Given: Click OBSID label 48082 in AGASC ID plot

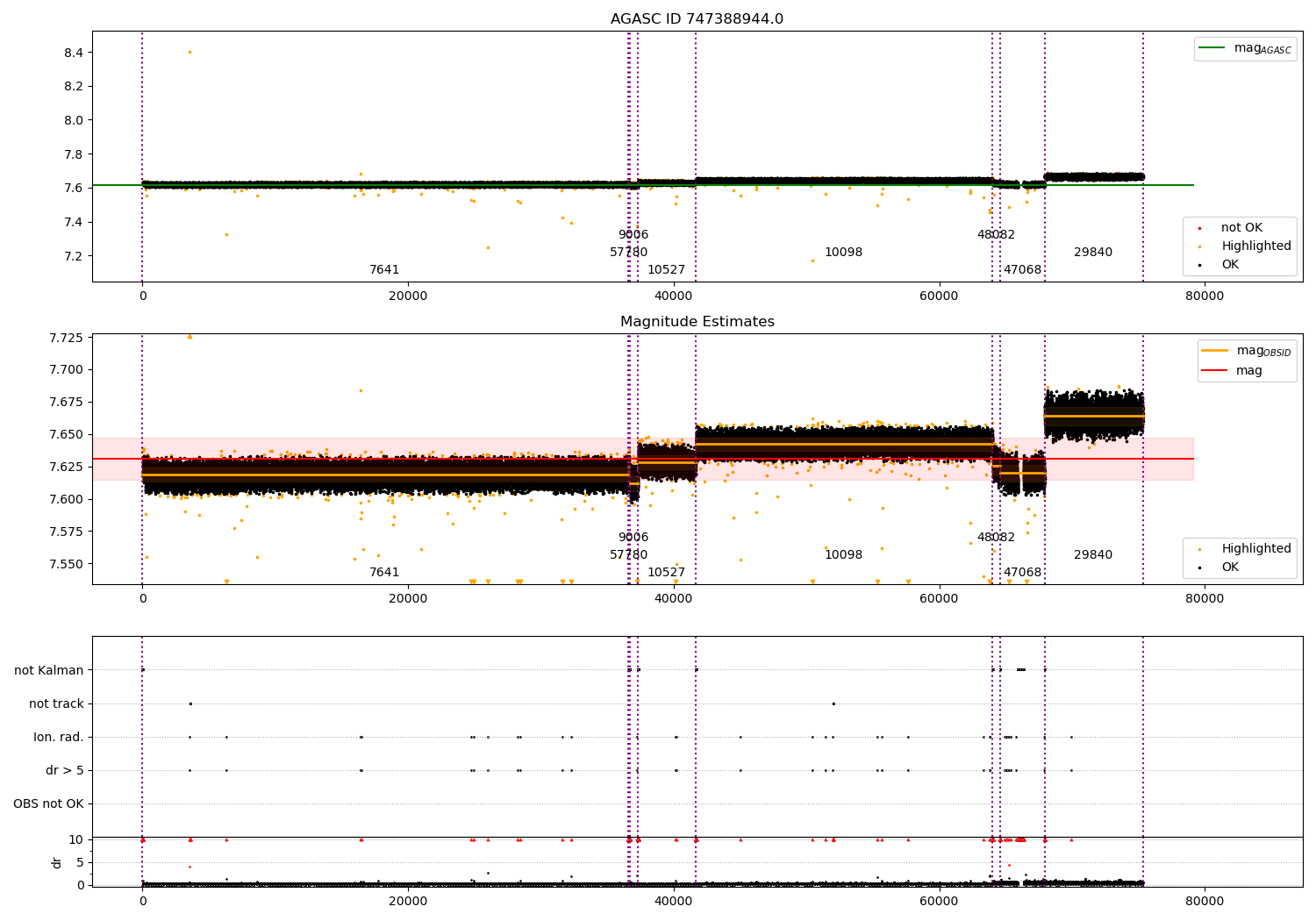Looking at the screenshot, I should pyautogui.click(x=997, y=235).
